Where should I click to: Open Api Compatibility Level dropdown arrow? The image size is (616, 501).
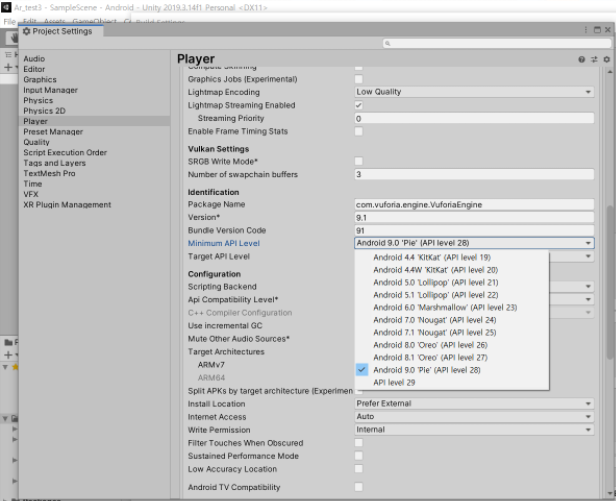click(588, 299)
